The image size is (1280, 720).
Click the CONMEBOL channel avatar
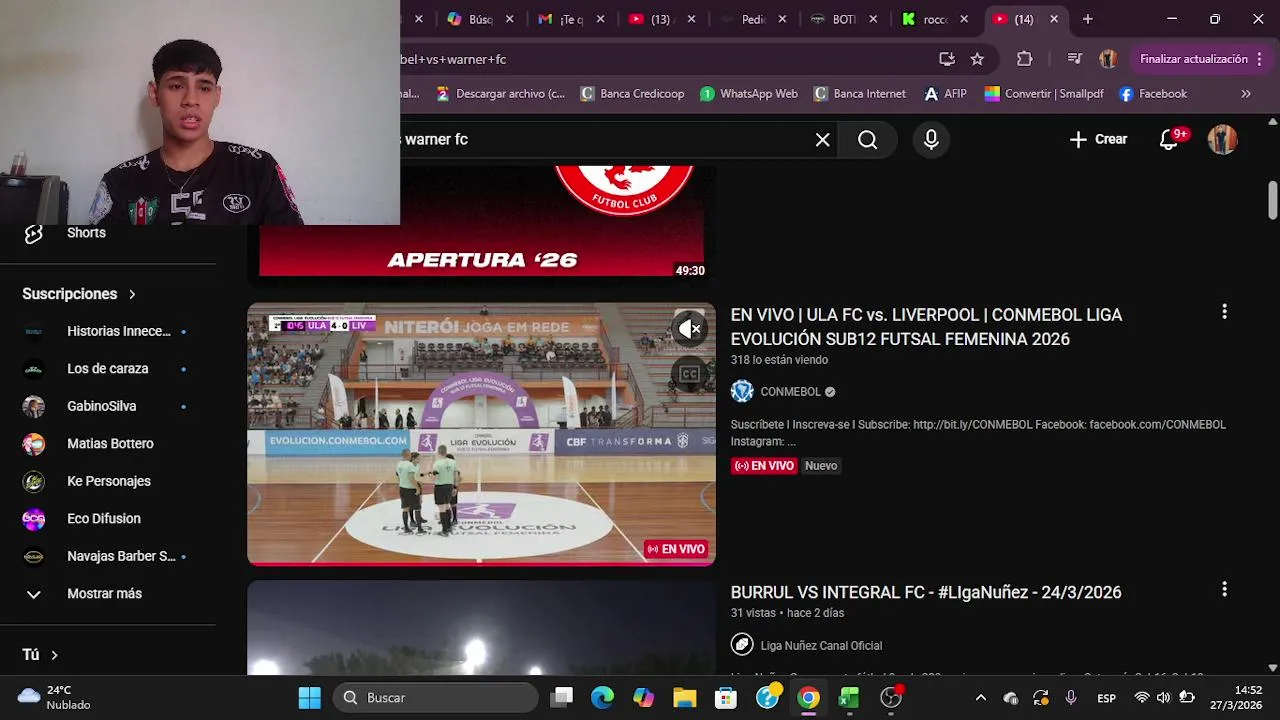pyautogui.click(x=742, y=391)
